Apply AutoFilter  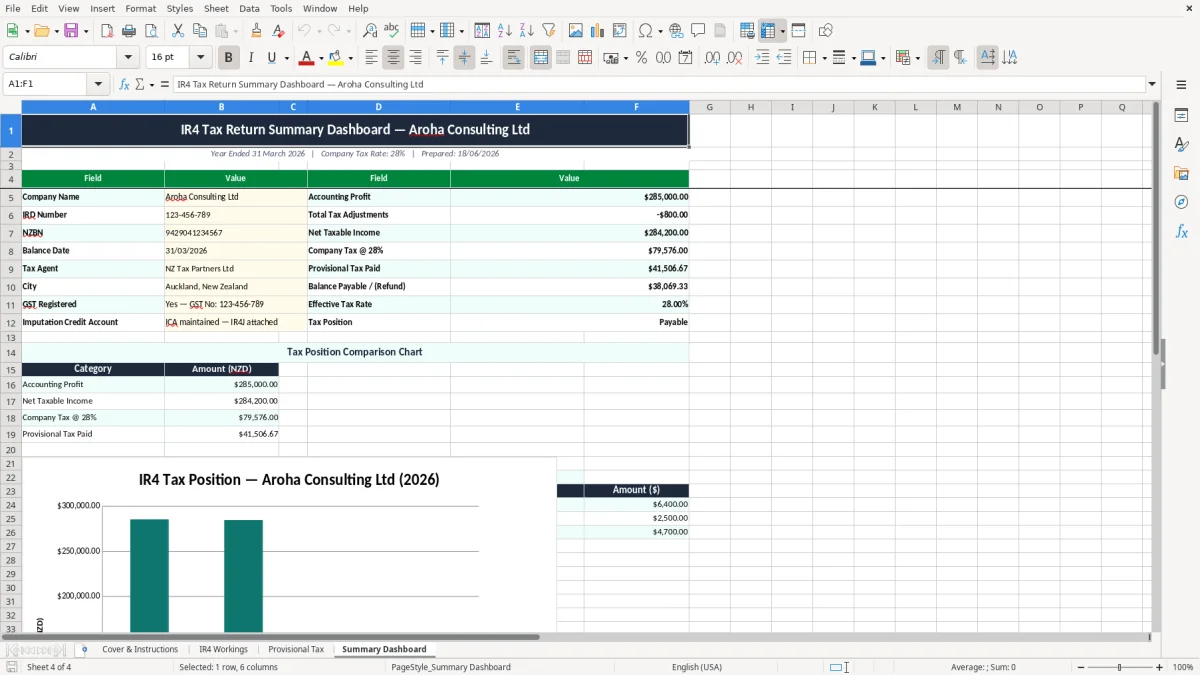click(x=549, y=31)
